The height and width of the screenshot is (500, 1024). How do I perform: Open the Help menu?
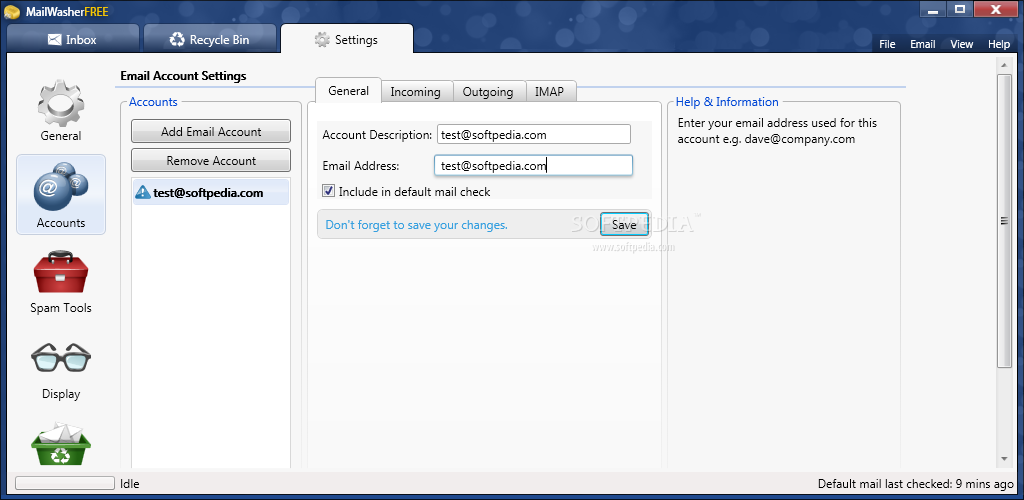999,44
